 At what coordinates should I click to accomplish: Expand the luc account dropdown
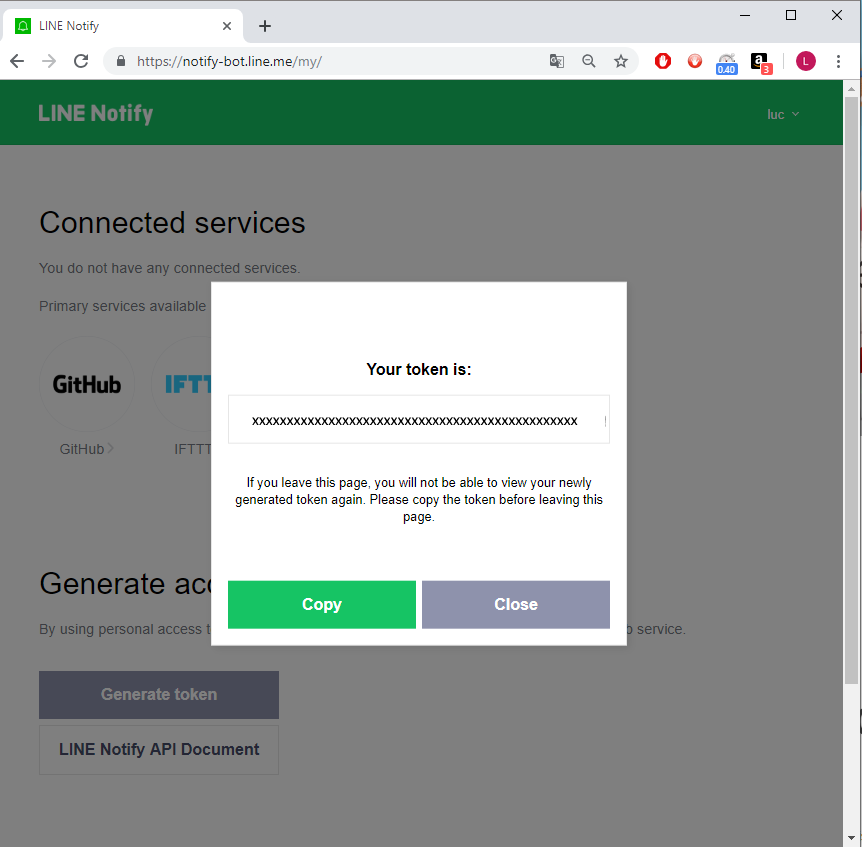(x=783, y=114)
